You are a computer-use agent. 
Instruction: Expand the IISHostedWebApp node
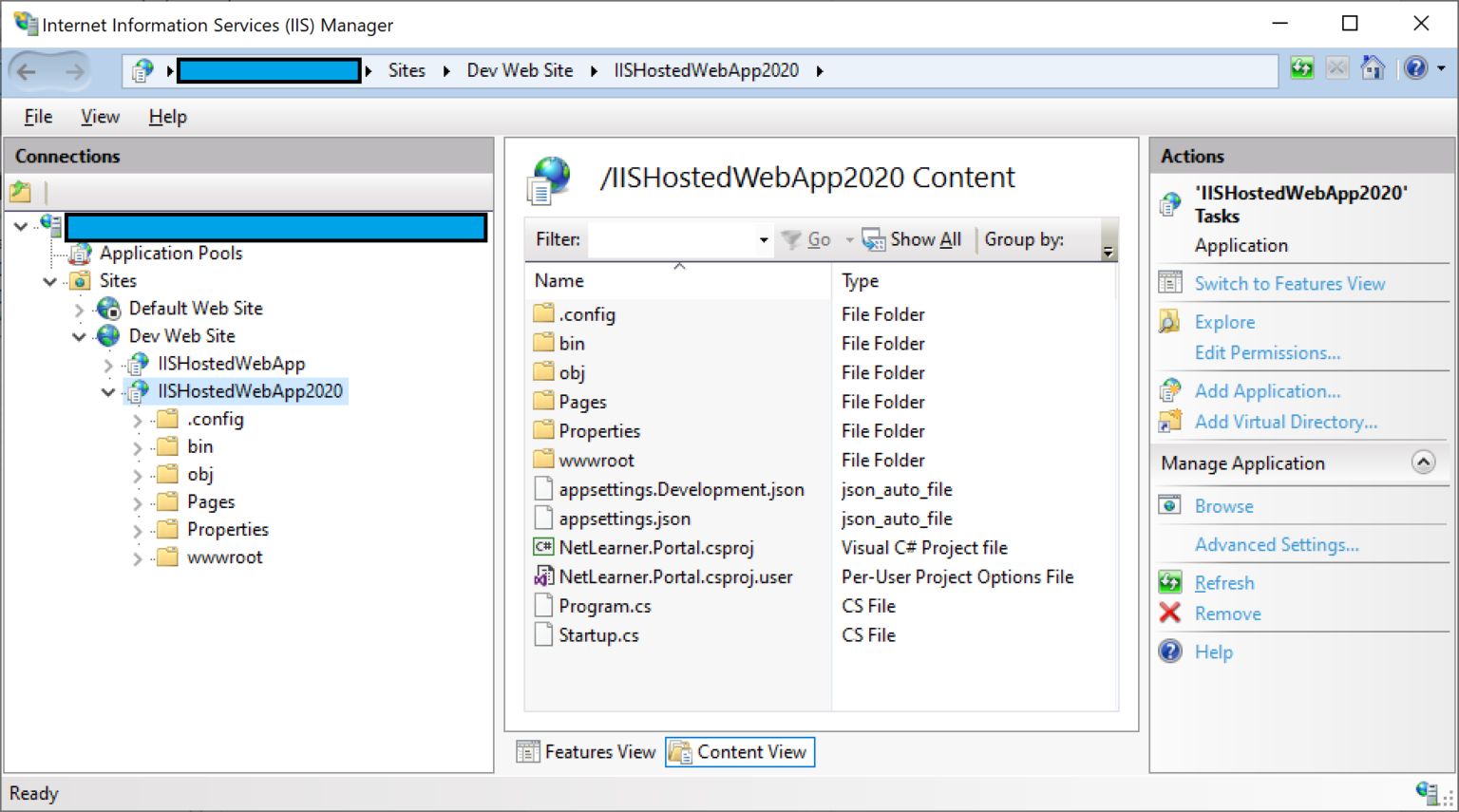tap(108, 364)
